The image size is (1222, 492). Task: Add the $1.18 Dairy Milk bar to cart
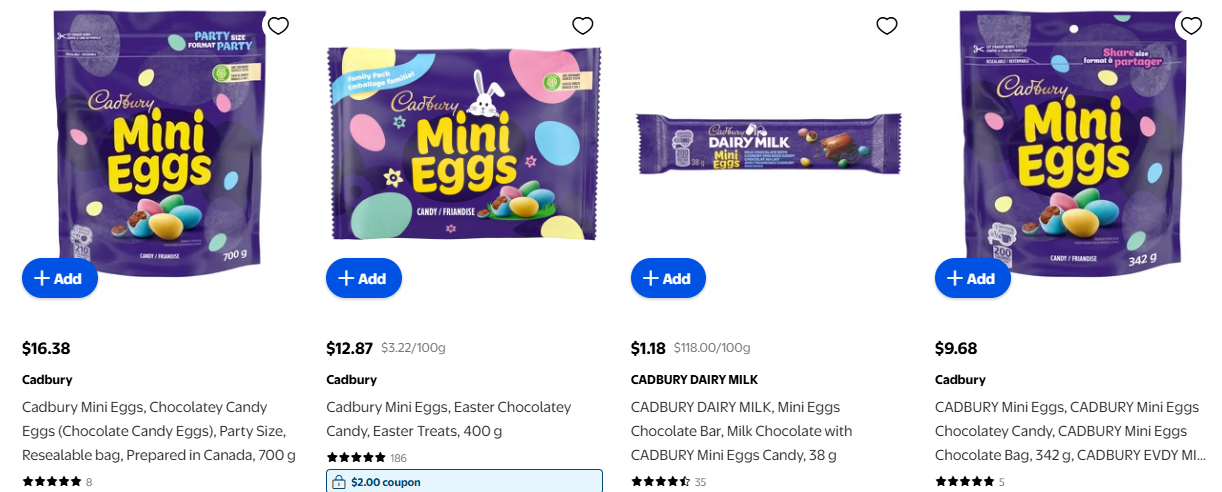pyautogui.click(x=668, y=278)
